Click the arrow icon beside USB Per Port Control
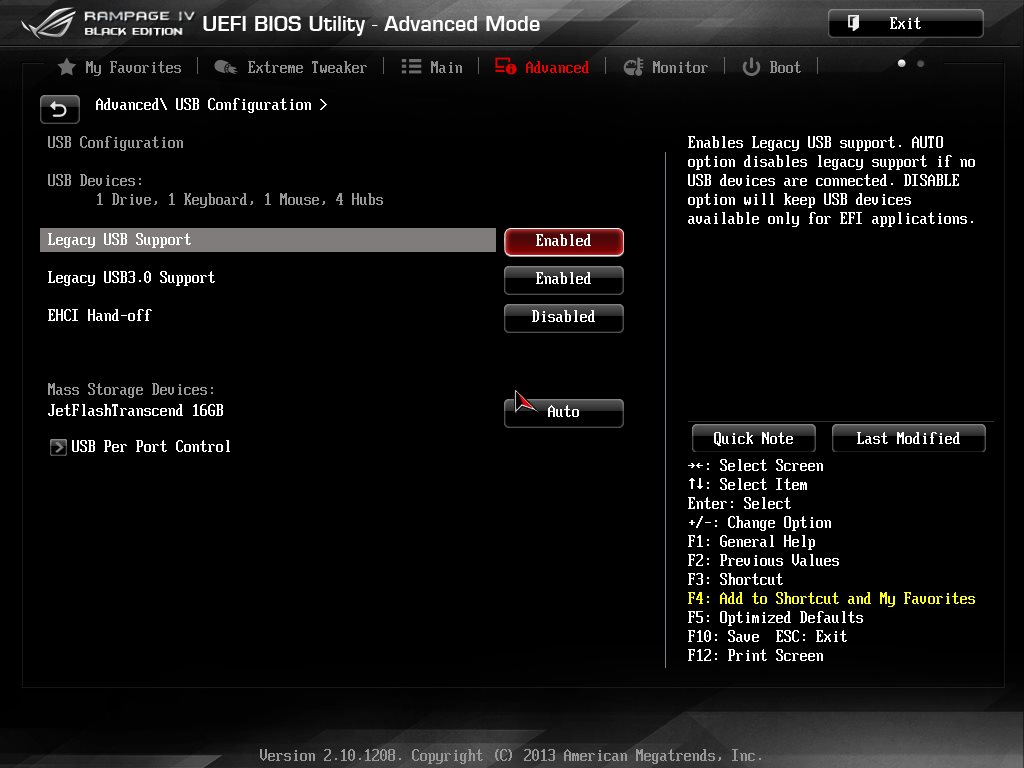Image resolution: width=1024 pixels, height=768 pixels. (x=58, y=447)
